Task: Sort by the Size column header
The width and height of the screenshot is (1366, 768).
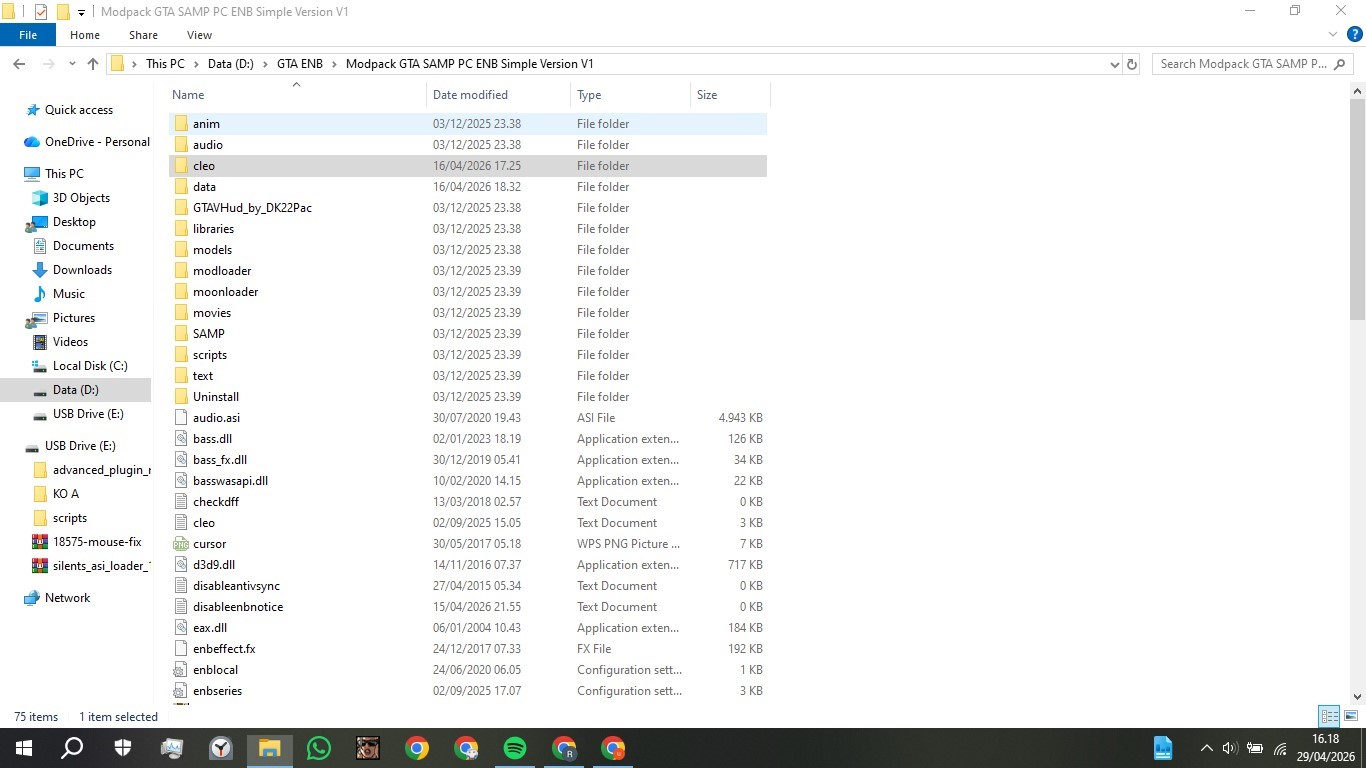Action: 730,95
